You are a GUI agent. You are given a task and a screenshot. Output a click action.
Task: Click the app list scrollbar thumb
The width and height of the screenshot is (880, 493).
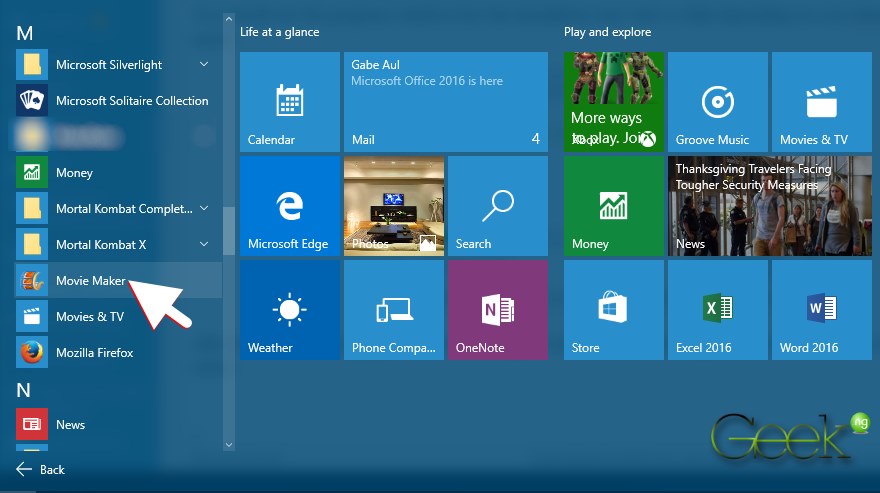(228, 231)
